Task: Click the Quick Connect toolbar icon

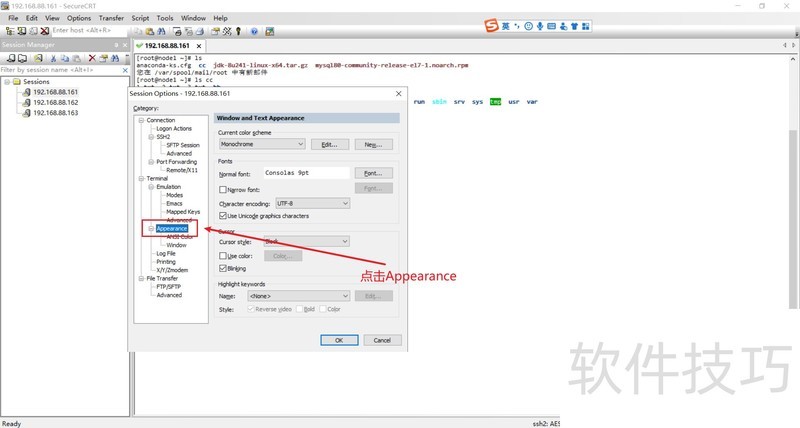Action: point(21,31)
